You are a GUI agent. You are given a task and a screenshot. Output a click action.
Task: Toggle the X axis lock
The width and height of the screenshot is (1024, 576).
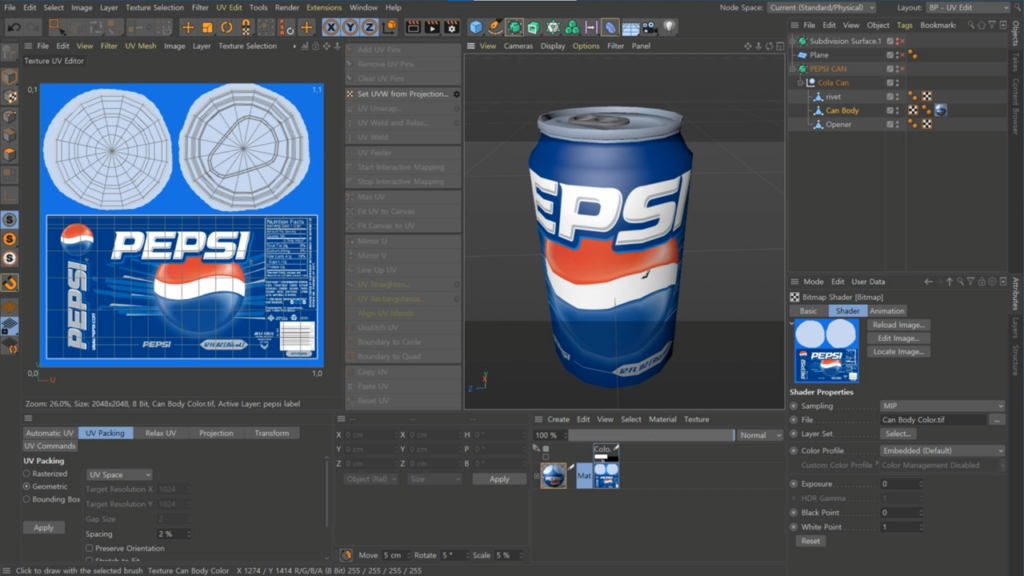[331, 27]
